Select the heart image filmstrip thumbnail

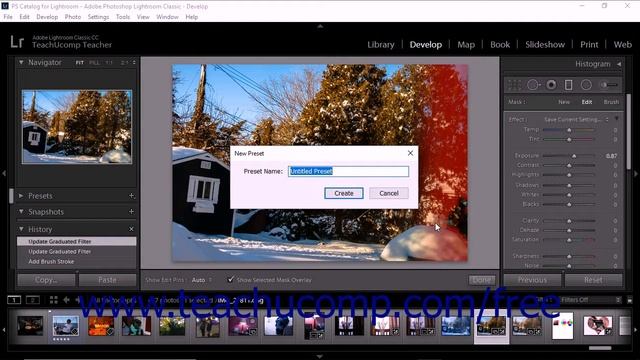[x=597, y=326]
